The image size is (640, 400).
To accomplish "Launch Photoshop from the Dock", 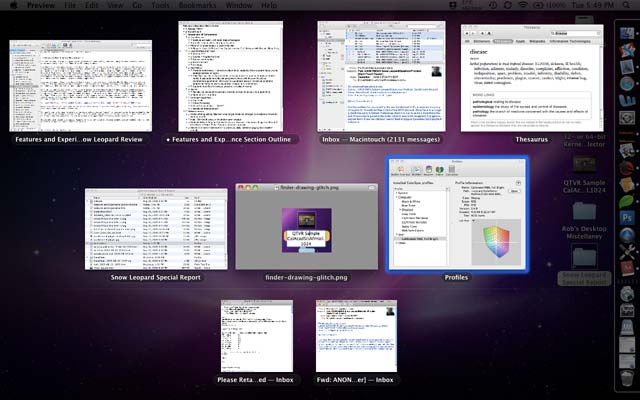I will (627, 218).
